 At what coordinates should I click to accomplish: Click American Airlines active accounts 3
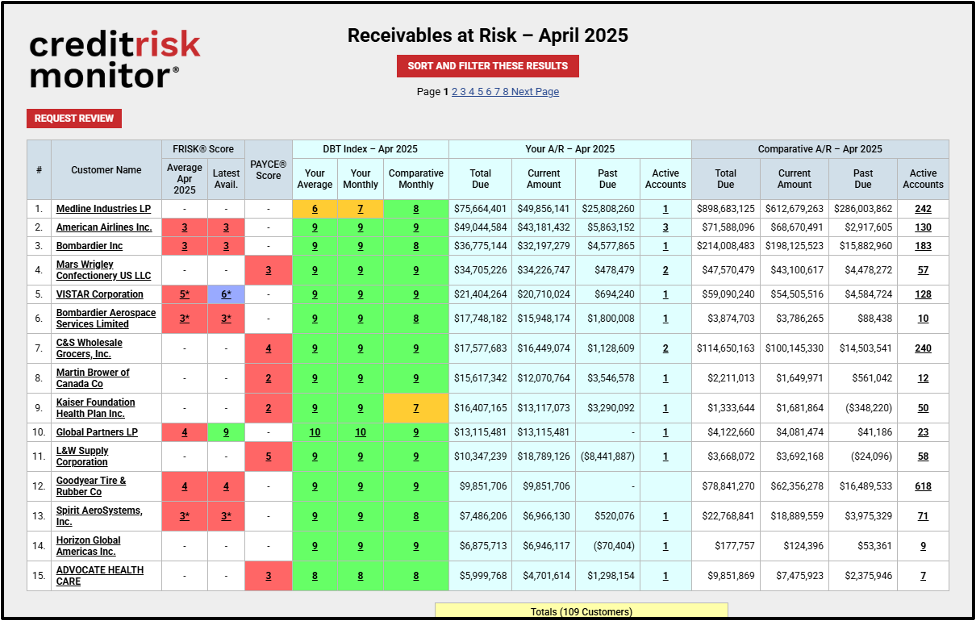click(665, 228)
